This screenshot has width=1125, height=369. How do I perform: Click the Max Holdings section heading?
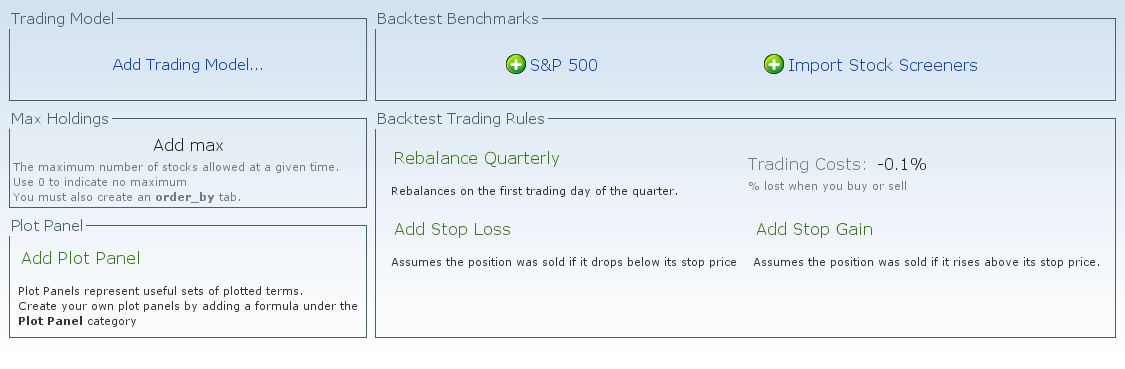click(60, 118)
